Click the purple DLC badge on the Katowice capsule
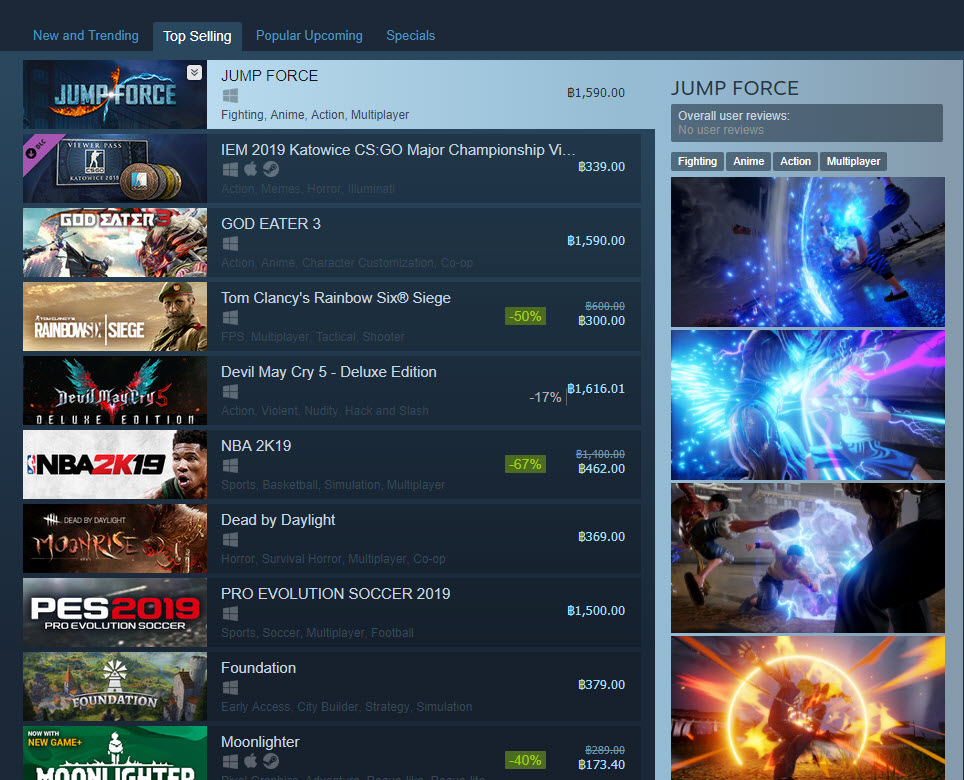 click(37, 149)
